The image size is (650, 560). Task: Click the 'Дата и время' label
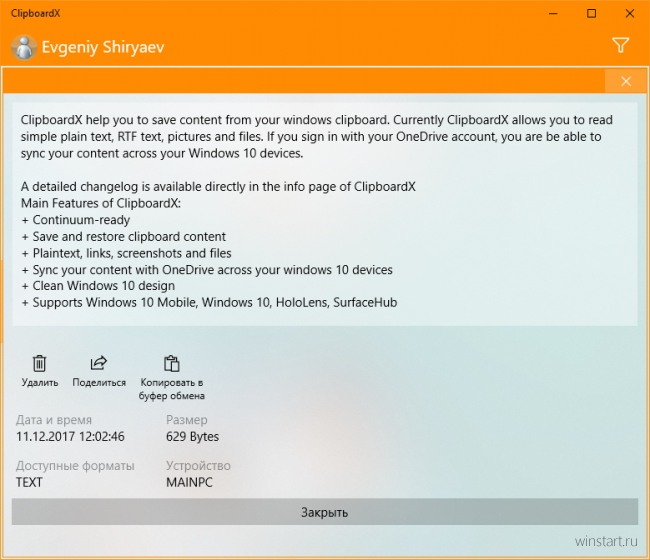(54, 420)
